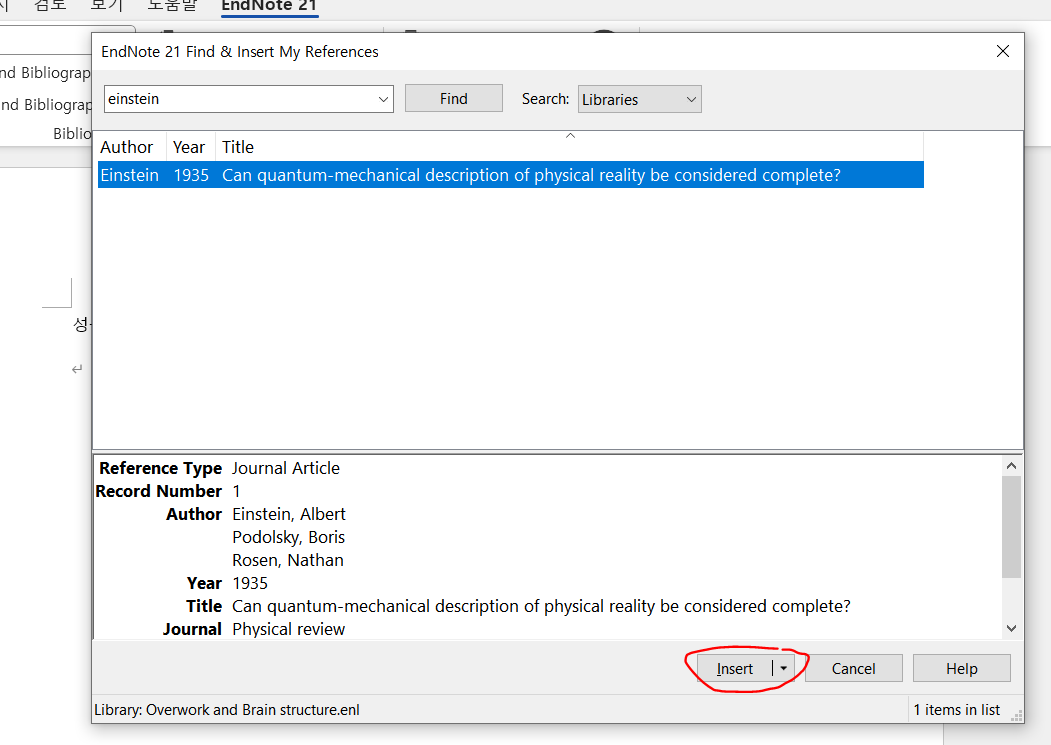
Task: Click the Insert button
Action: 735,669
